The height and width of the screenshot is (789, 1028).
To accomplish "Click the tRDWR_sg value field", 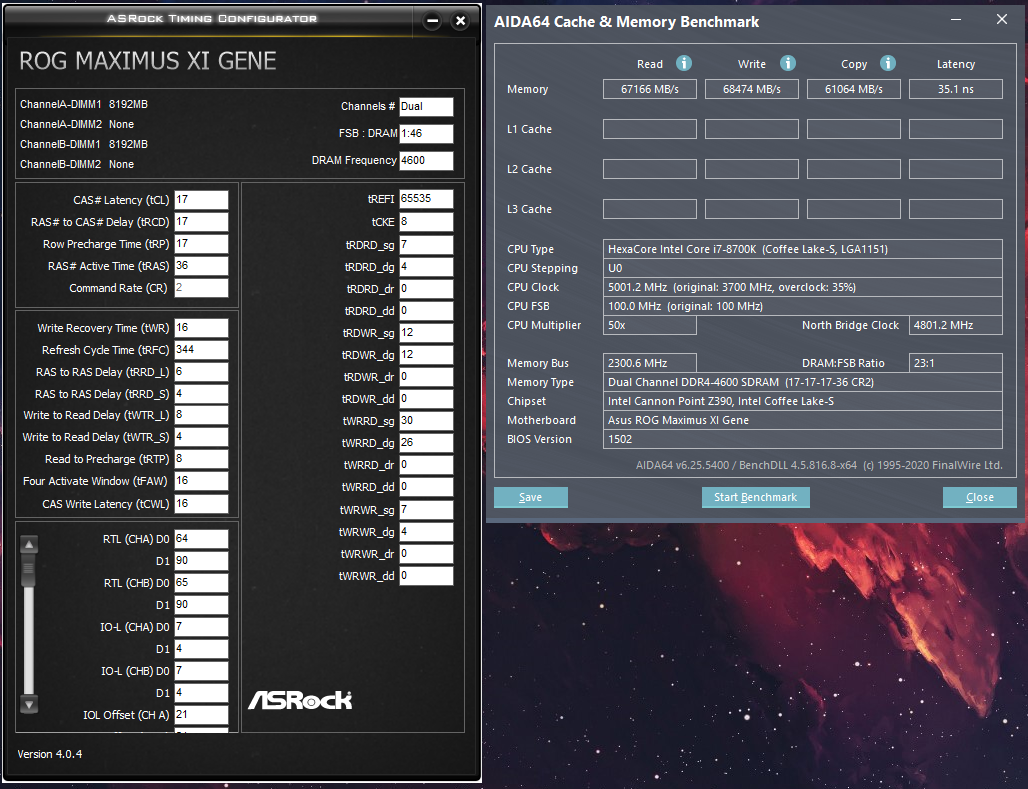I will pyautogui.click(x=426, y=333).
